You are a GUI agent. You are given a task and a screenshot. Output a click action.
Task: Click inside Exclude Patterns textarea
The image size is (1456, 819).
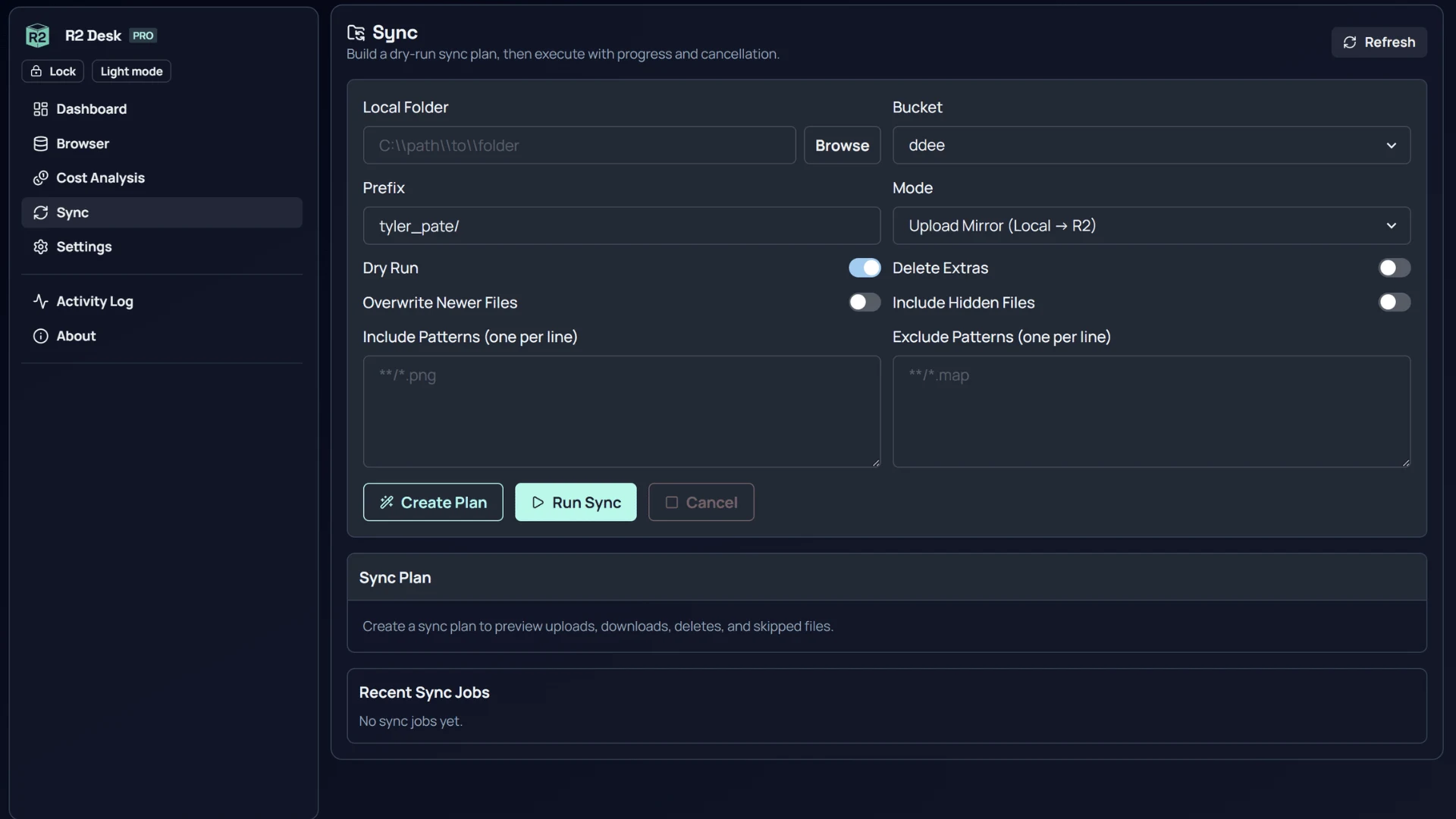click(x=1151, y=412)
